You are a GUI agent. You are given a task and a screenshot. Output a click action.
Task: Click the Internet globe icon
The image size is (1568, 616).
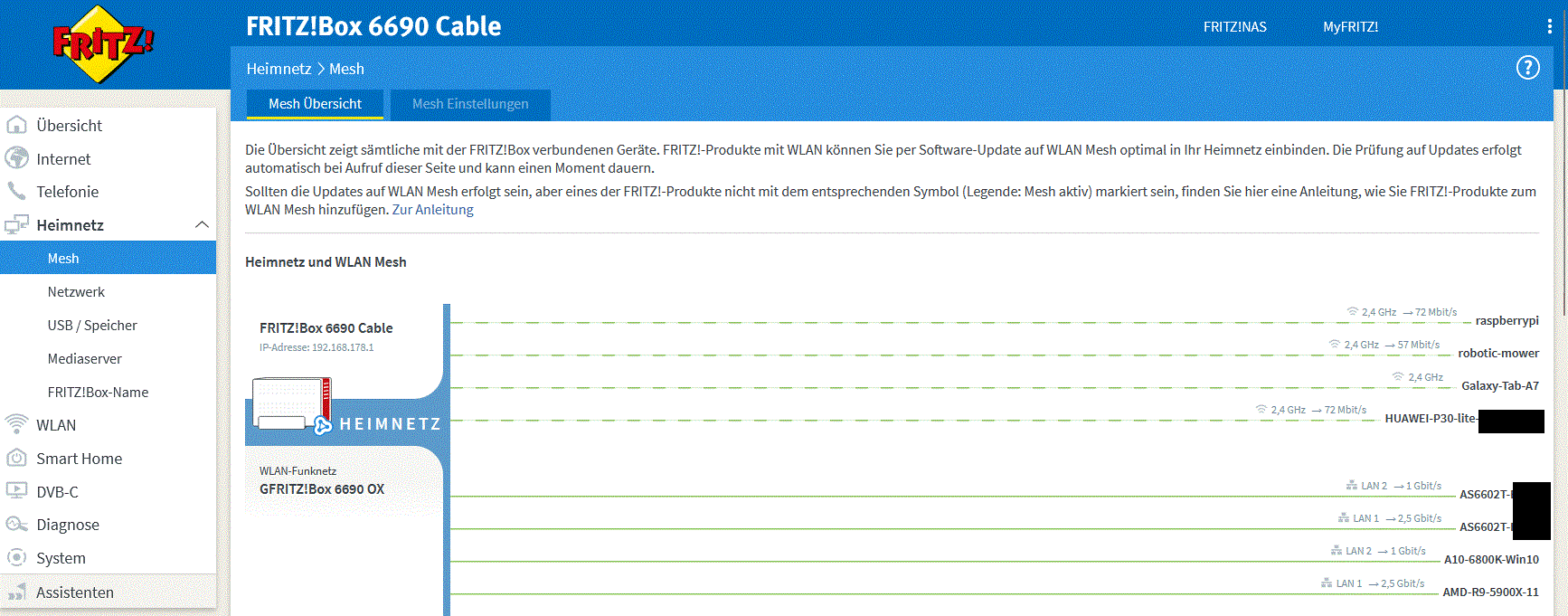point(16,158)
